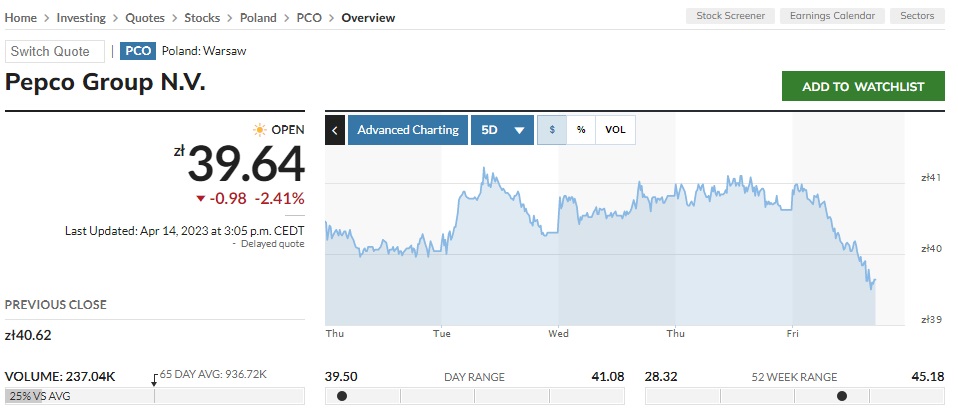This screenshot has height=413, width=958.
Task: Toggle chart to dollar price view
Action: coord(552,130)
